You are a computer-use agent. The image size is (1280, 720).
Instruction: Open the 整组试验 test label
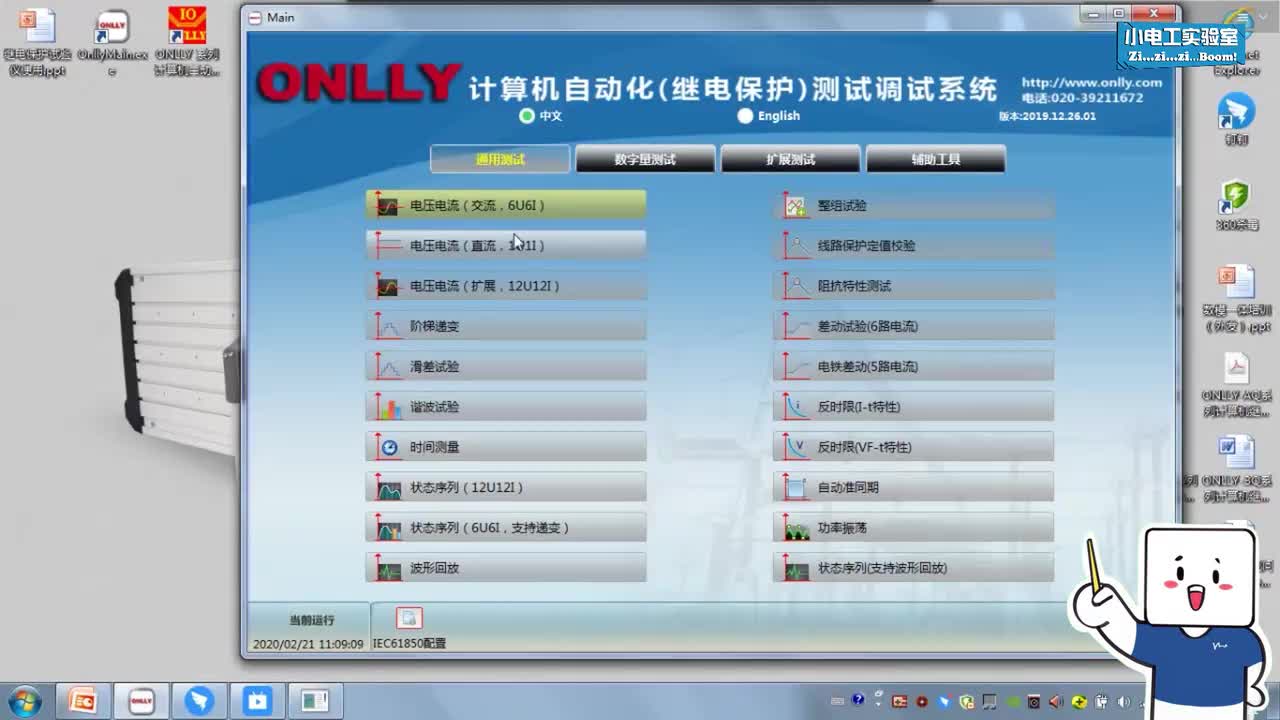pos(842,205)
